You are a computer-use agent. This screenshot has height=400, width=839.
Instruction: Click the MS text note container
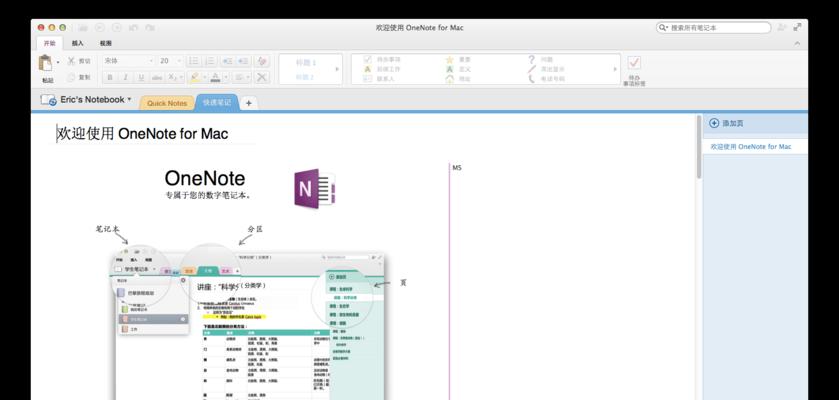click(x=457, y=168)
